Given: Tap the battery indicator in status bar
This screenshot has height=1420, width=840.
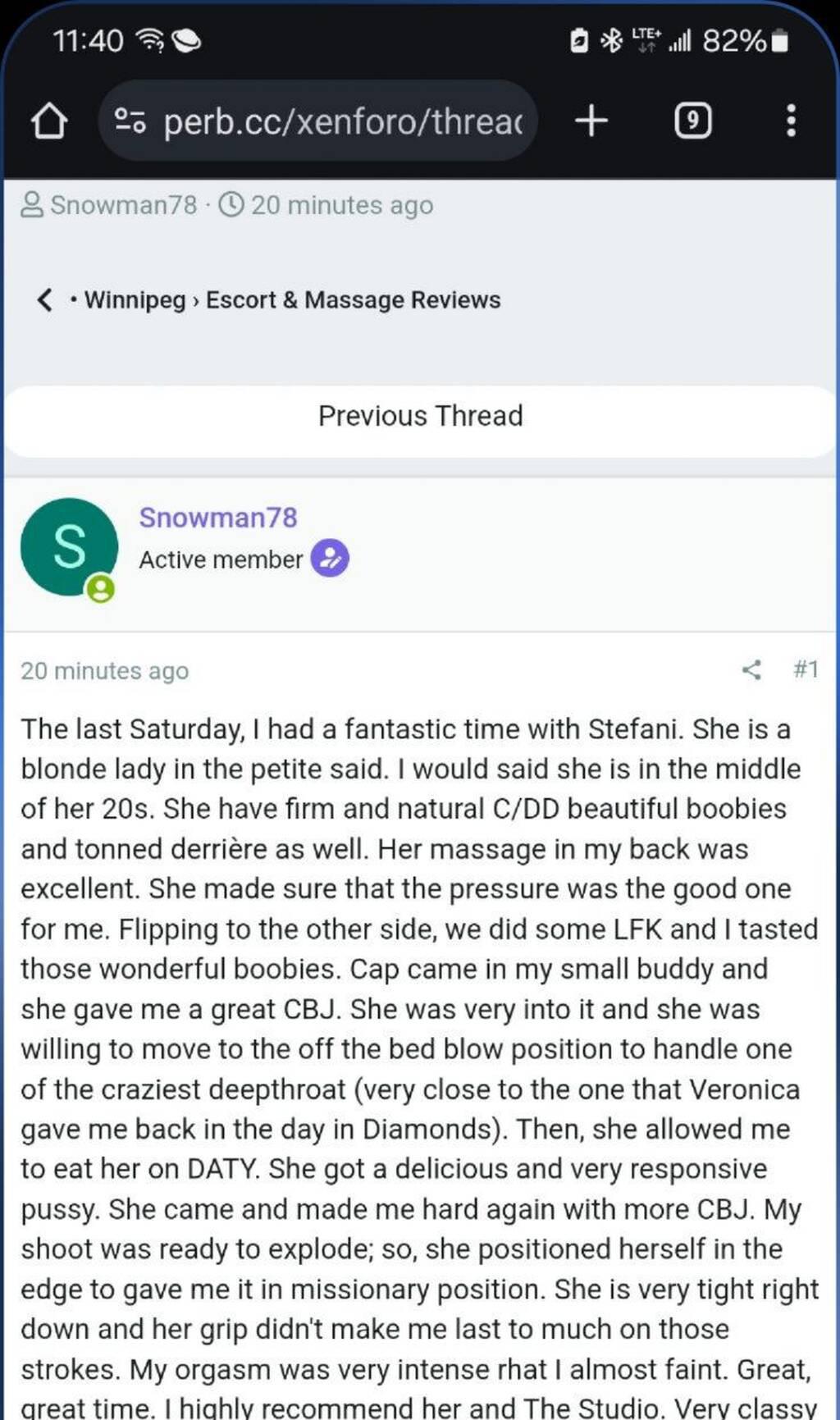Looking at the screenshot, I should tap(781, 40).
